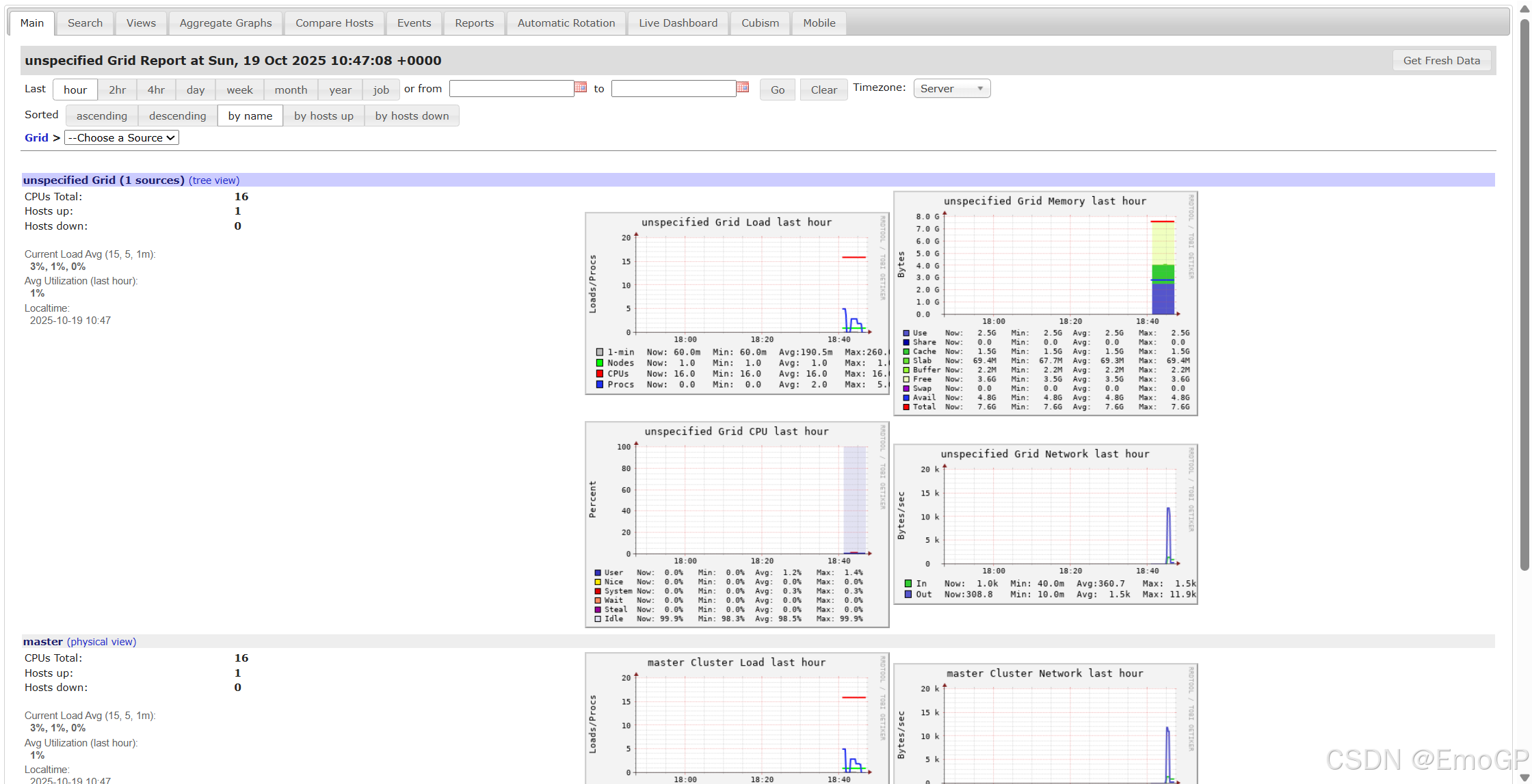
Task: Open the Grid Network last hour graph
Action: click(x=1045, y=524)
